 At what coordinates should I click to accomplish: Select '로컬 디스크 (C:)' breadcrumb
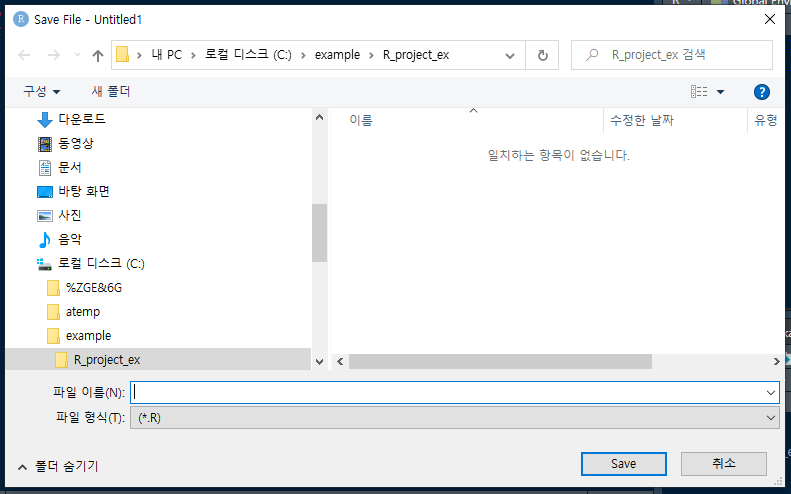(248, 54)
